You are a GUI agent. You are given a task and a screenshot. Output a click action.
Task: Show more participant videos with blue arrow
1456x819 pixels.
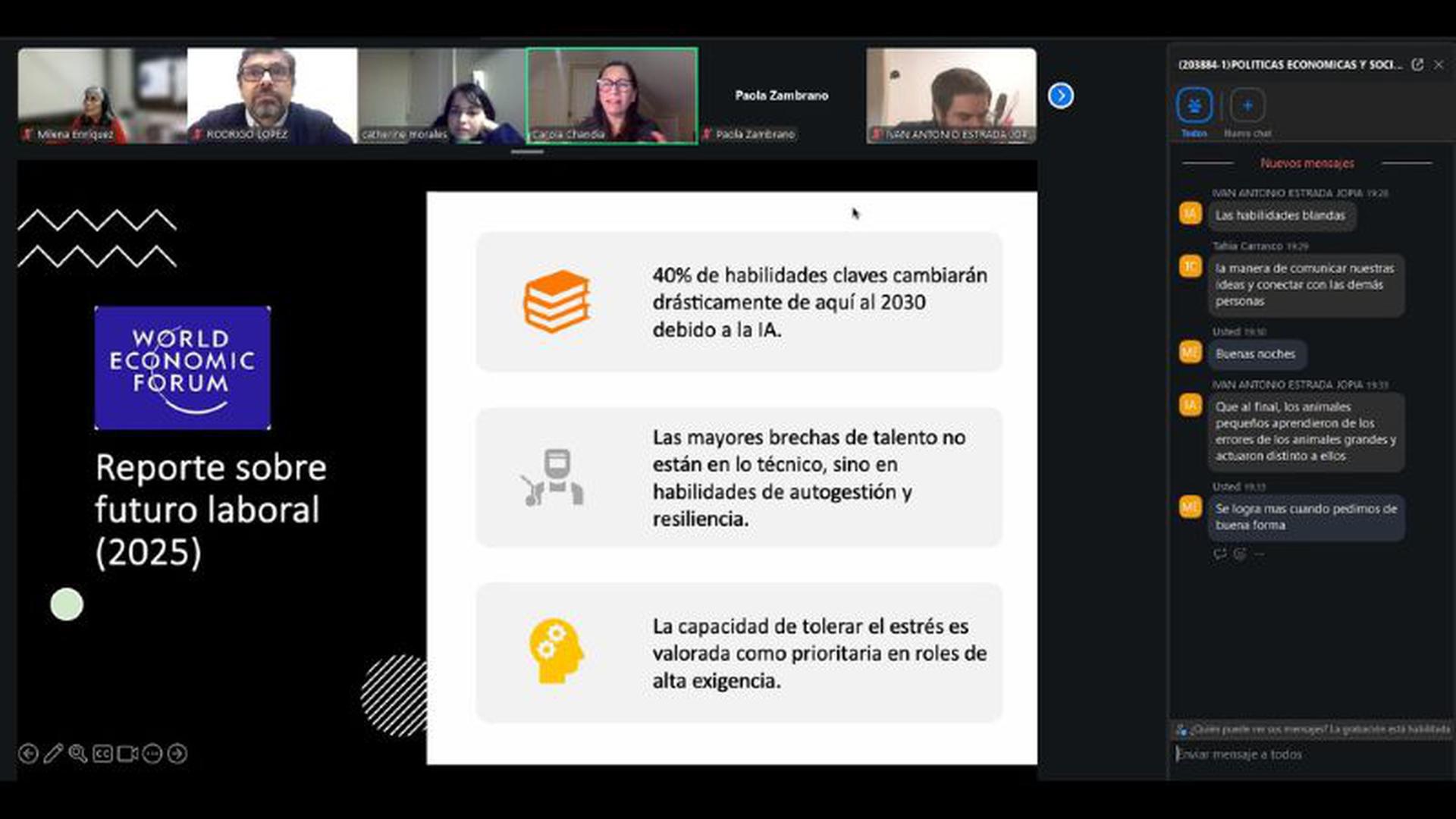coord(1060,96)
